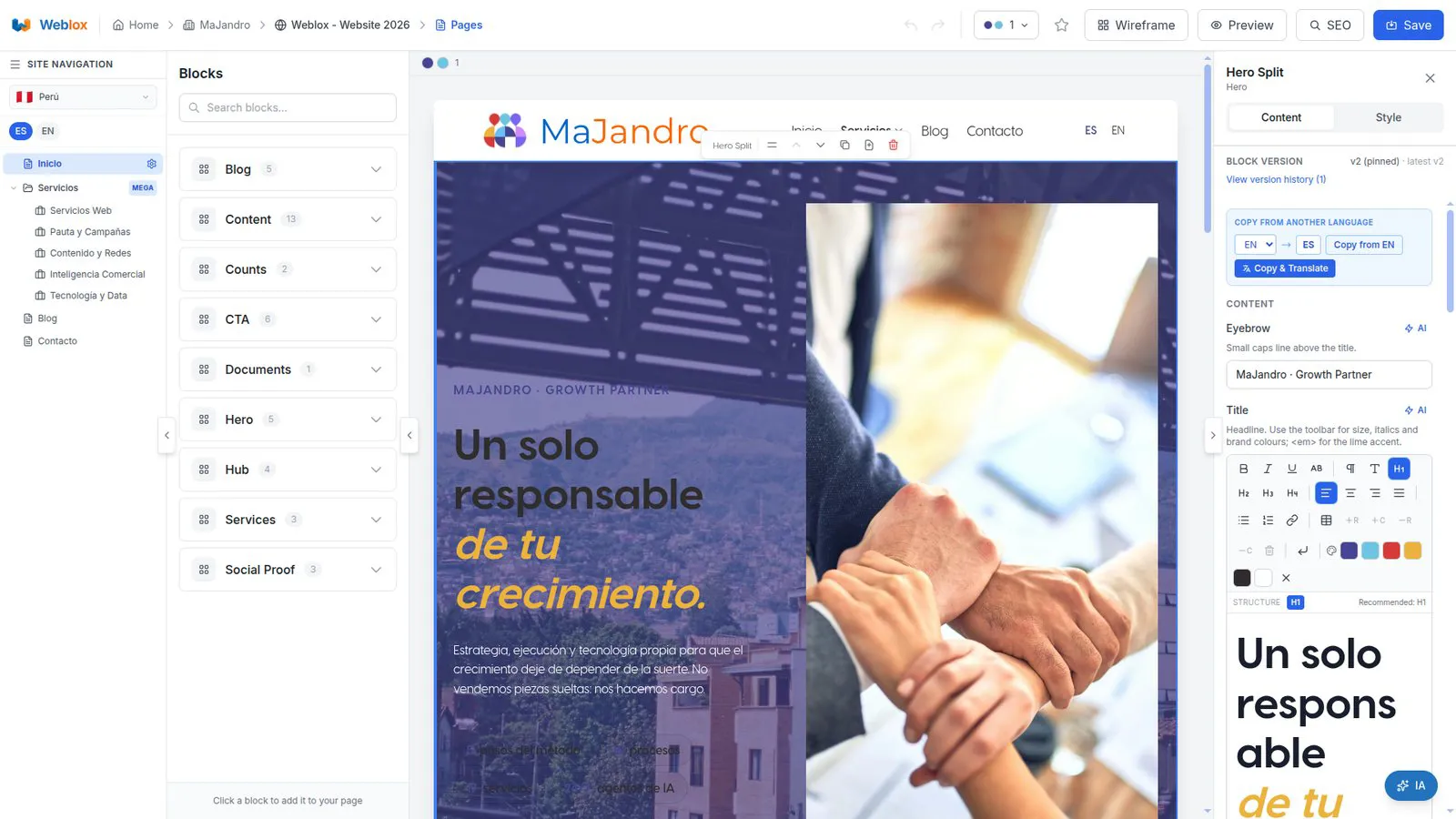The image size is (1456, 819).
Task: Set title structure to H1
Action: click(1295, 602)
